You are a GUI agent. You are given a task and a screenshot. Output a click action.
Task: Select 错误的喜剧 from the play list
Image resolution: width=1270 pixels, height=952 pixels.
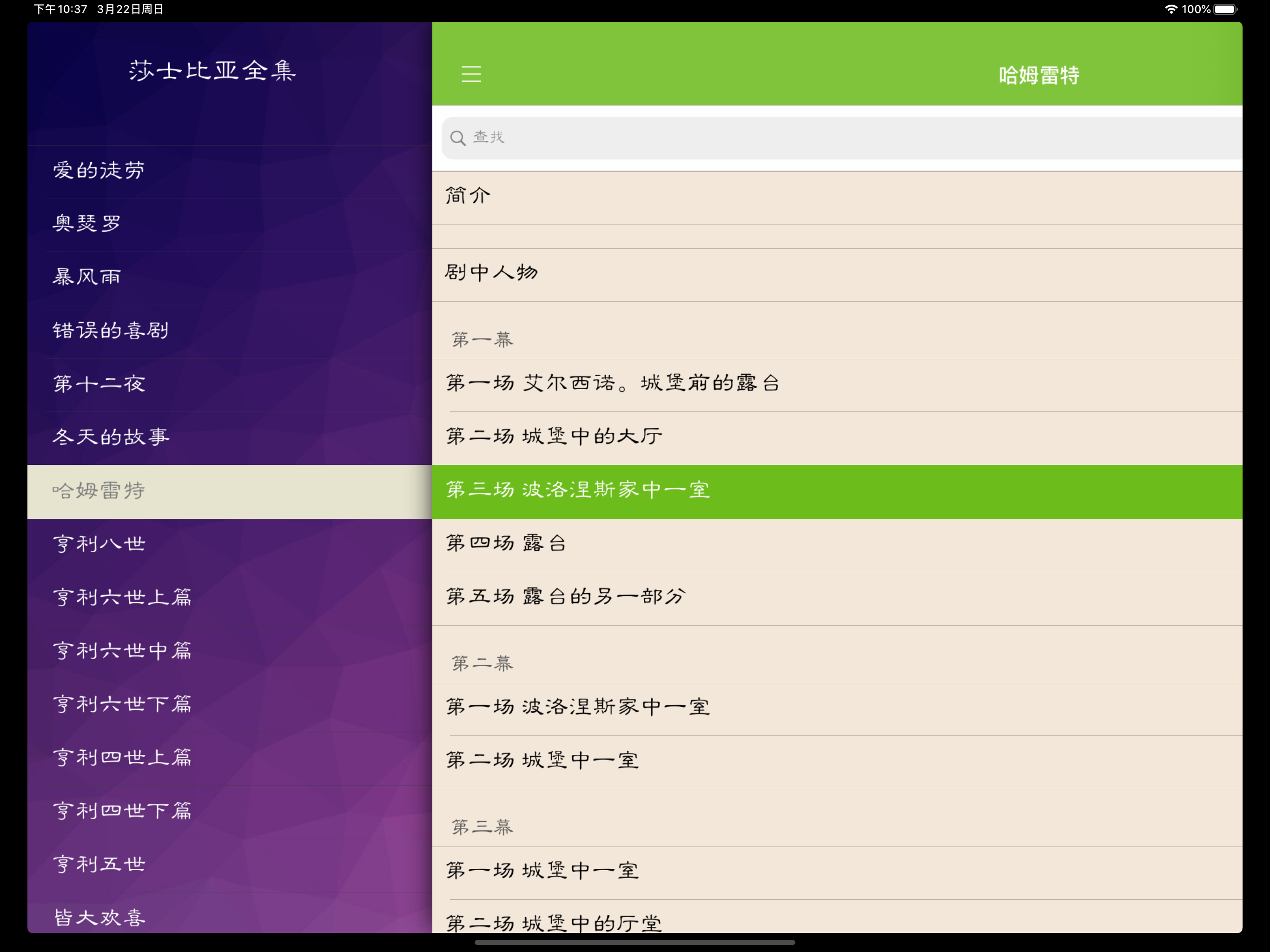pyautogui.click(x=230, y=331)
